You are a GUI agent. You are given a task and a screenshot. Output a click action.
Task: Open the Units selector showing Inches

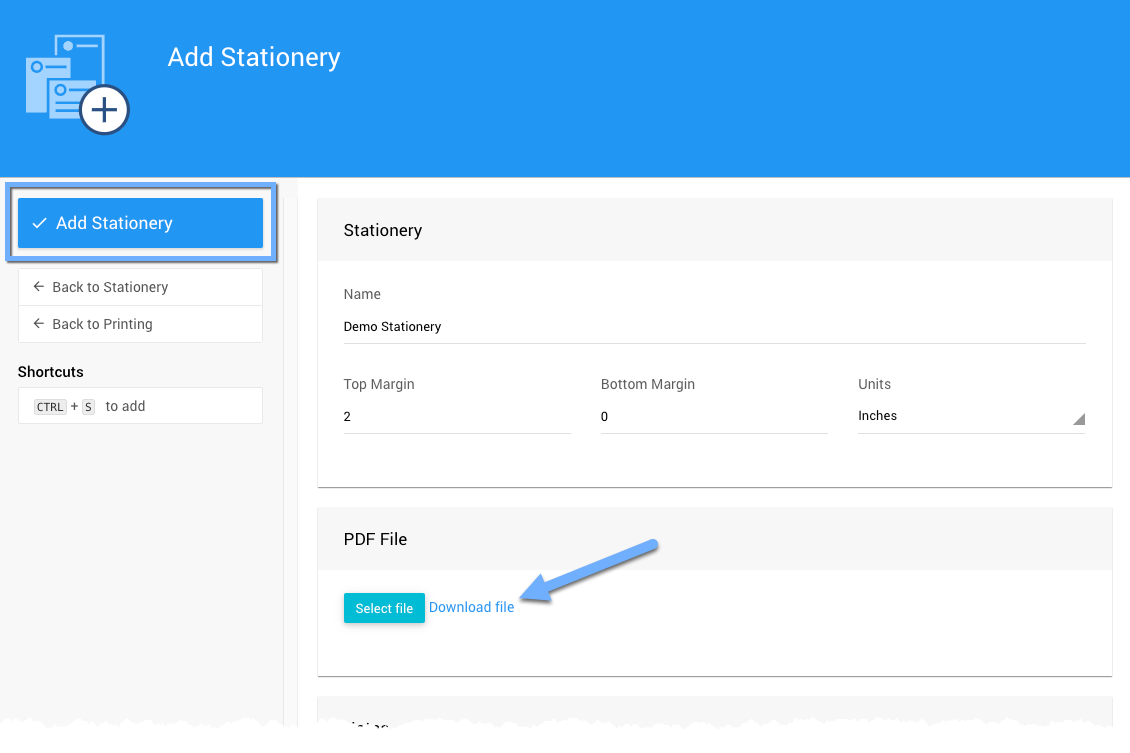(960, 416)
